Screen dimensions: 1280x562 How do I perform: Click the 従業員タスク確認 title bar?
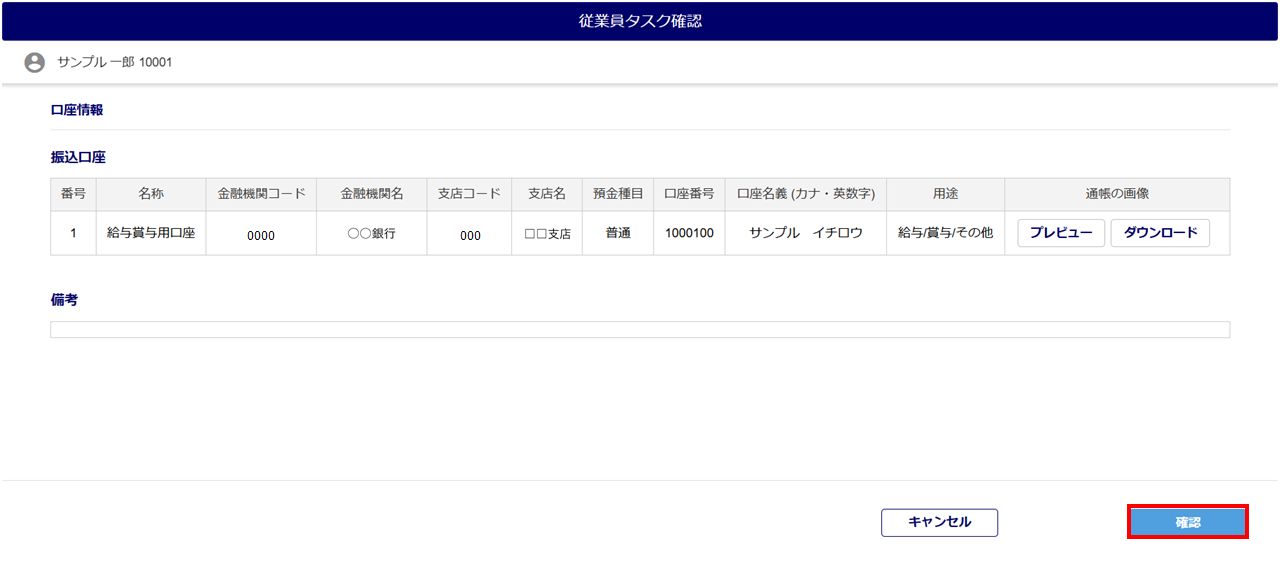pyautogui.click(x=640, y=21)
